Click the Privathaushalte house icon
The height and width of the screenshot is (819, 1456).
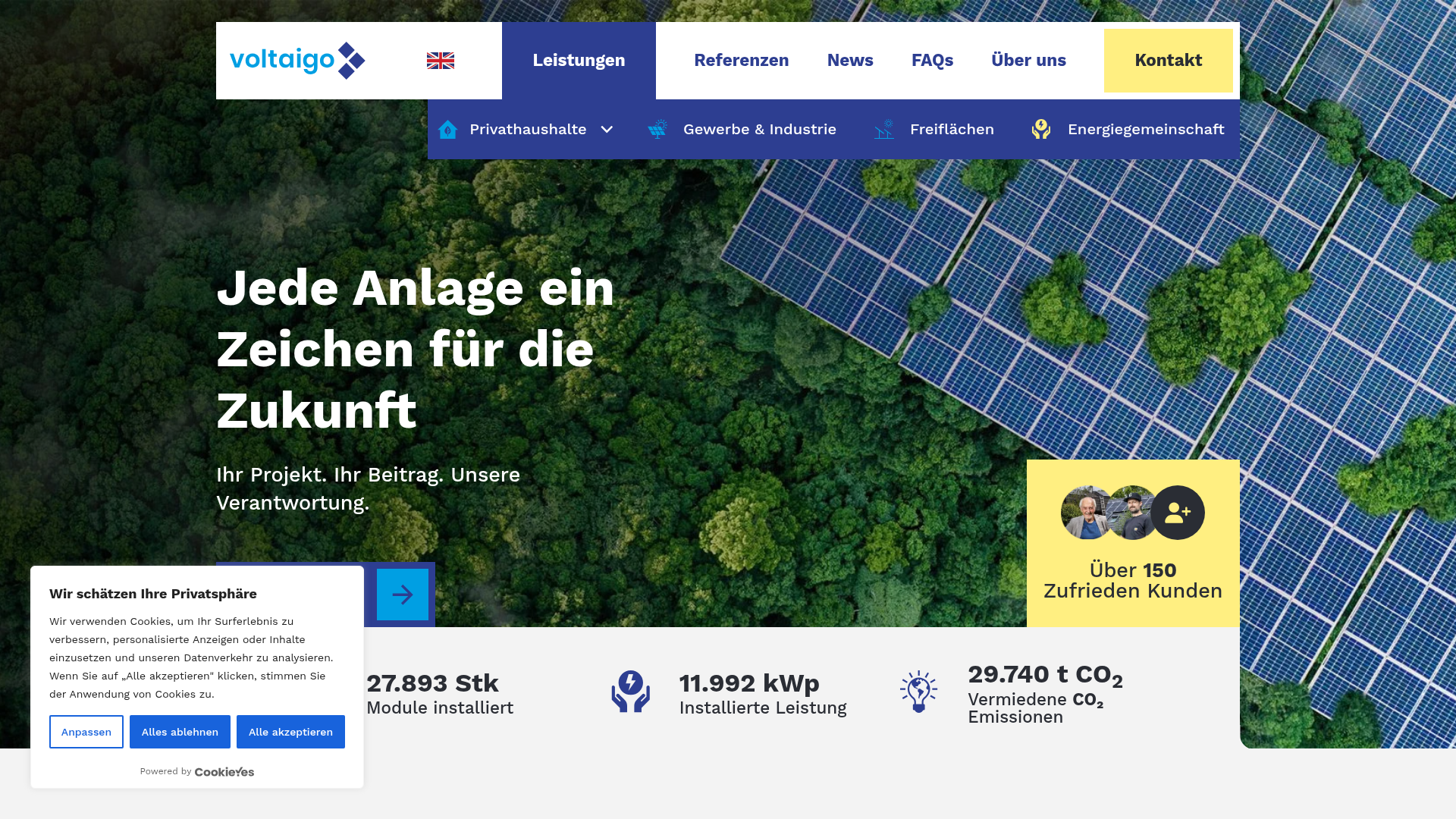[x=447, y=130]
